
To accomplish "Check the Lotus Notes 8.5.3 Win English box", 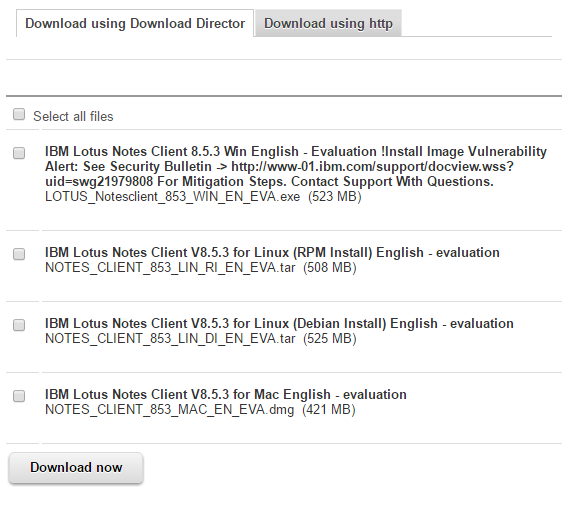I will 19,153.
